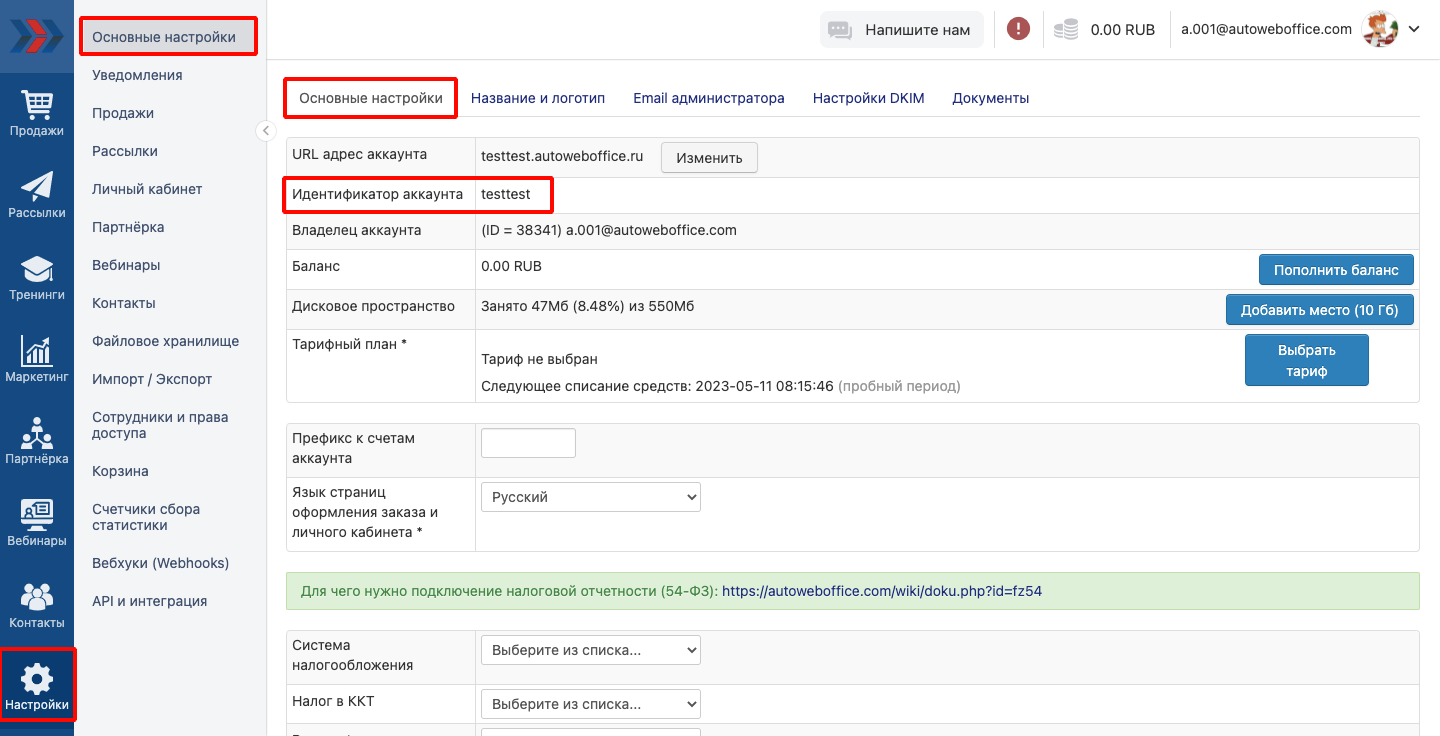
Task: Open the 54-ФЗ wiki link
Action: (881, 591)
